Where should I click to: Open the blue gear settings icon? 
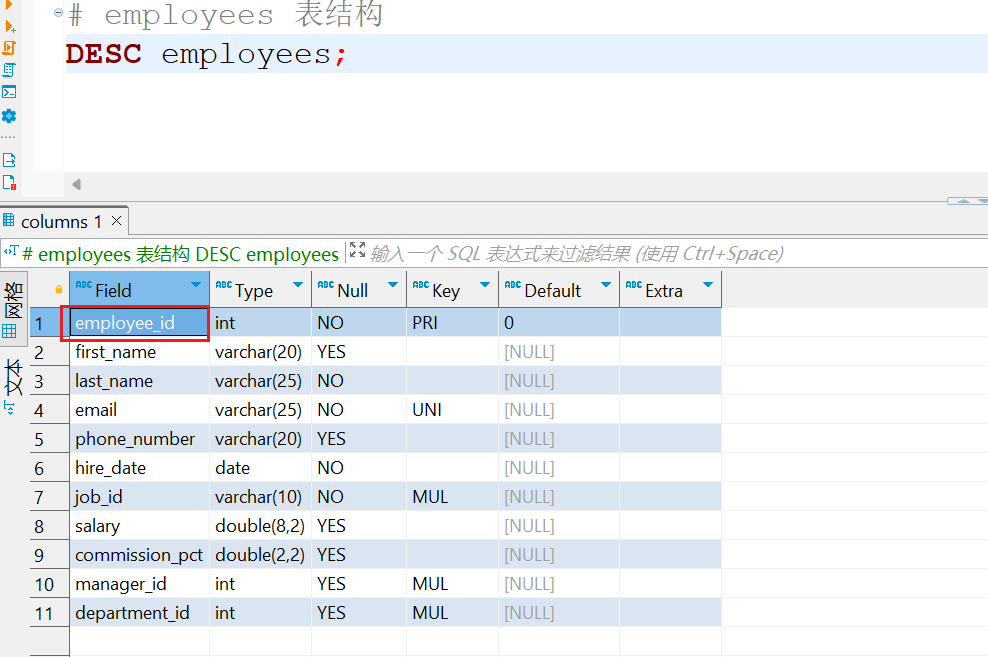(9, 116)
